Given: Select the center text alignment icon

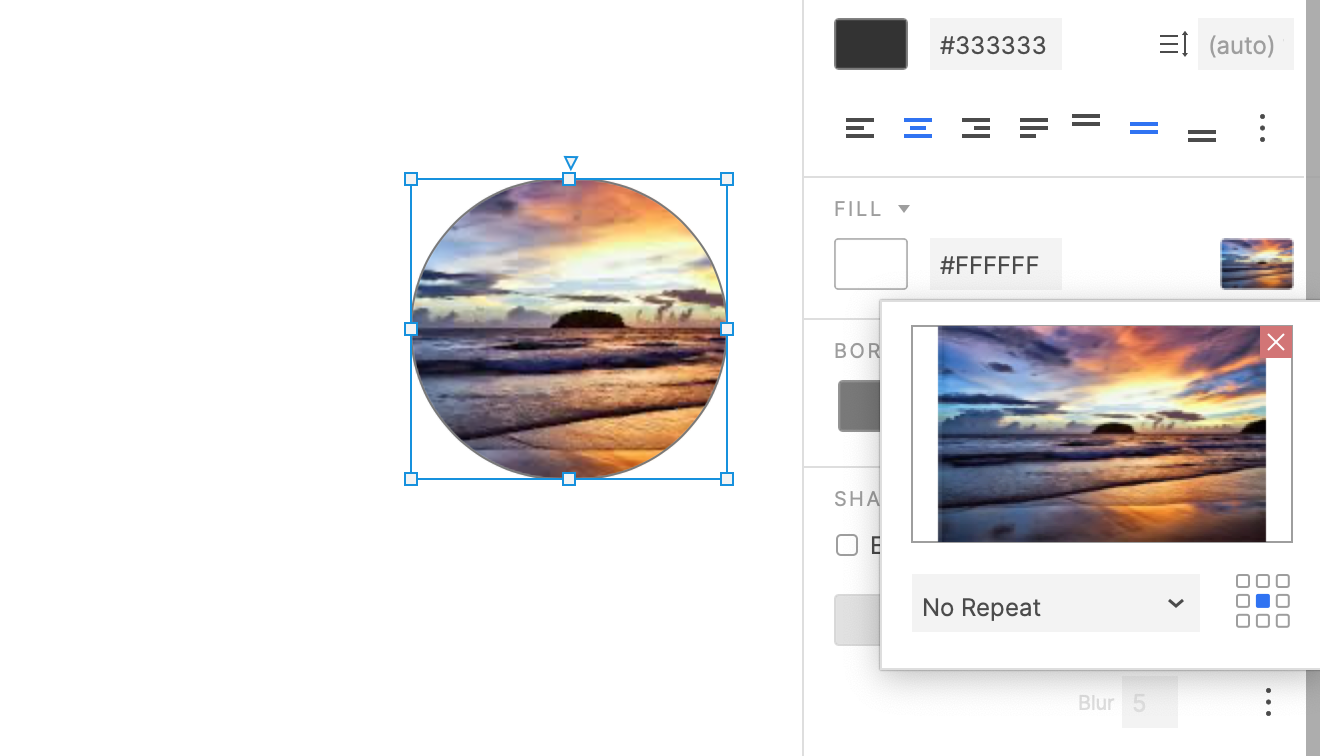Looking at the screenshot, I should pyautogui.click(x=918, y=128).
